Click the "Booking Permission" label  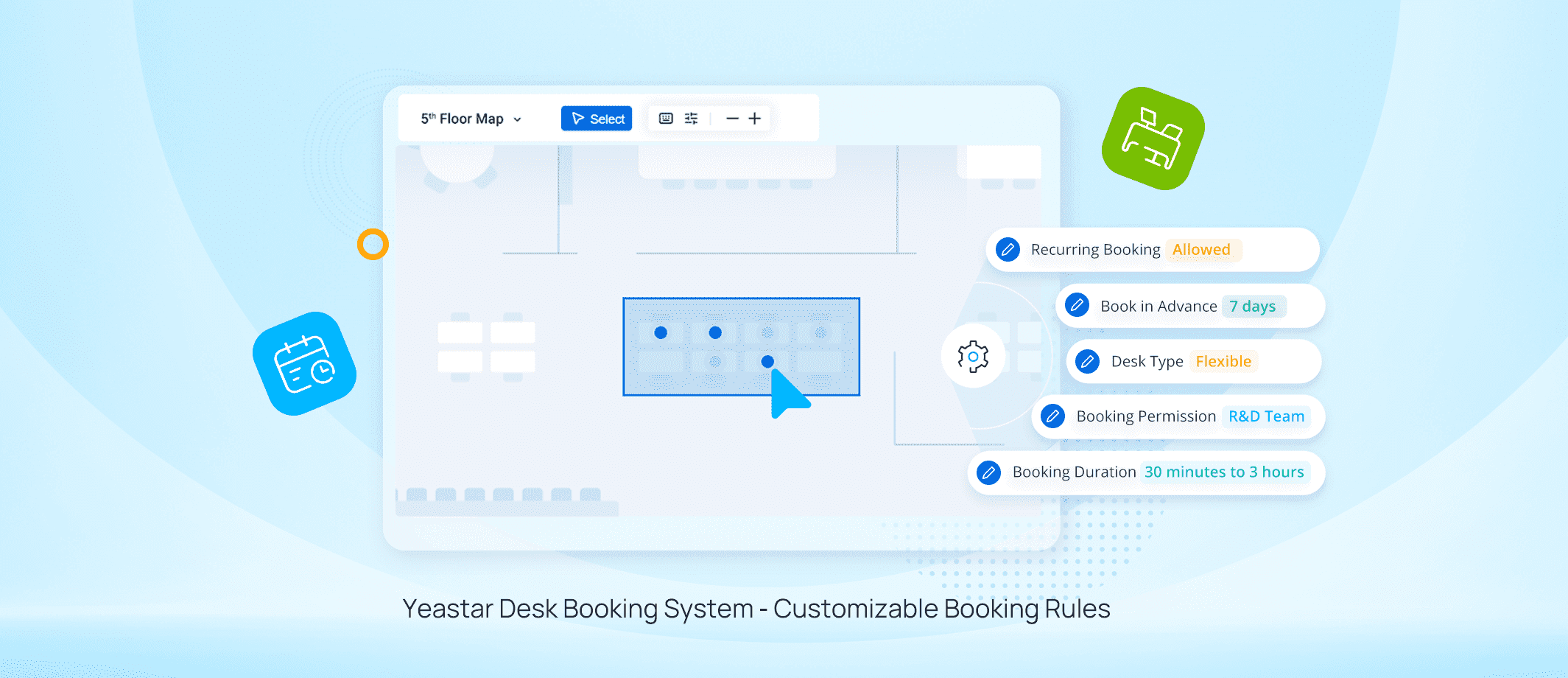coord(1146,416)
